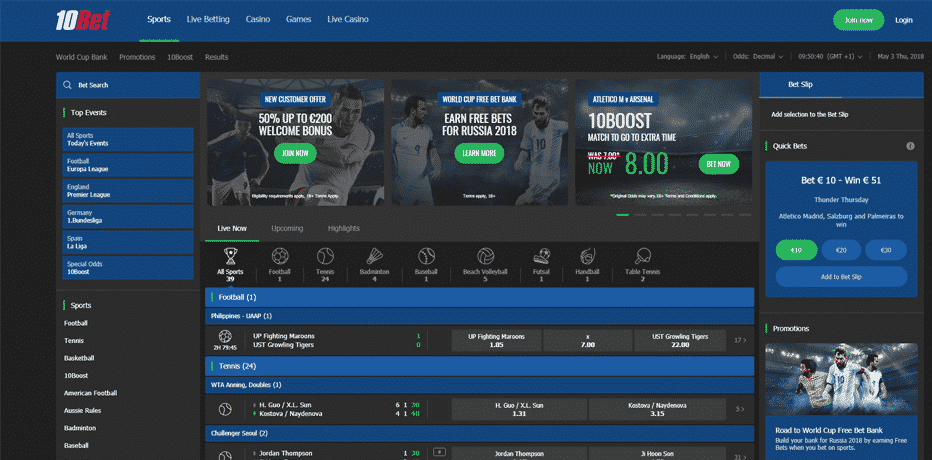Click football icon beside UP Fighting Maroons match

coord(225,335)
